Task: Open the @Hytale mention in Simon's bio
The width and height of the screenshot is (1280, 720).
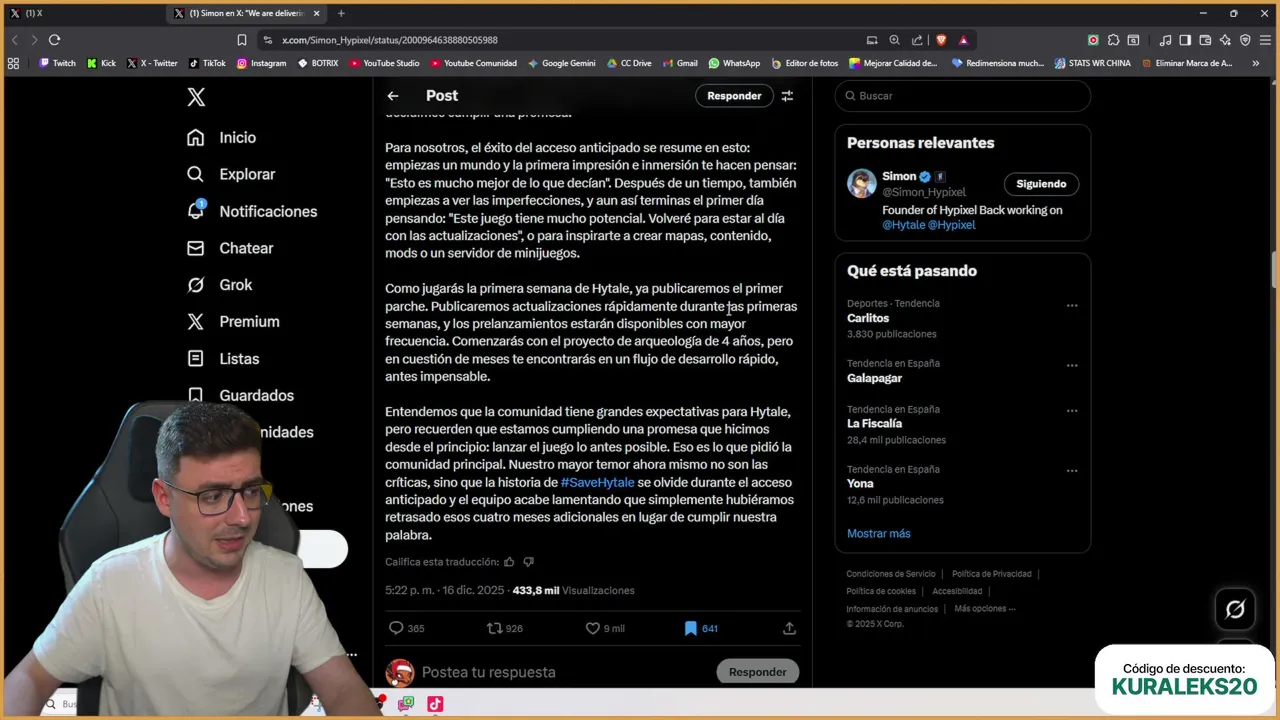Action: [903, 225]
